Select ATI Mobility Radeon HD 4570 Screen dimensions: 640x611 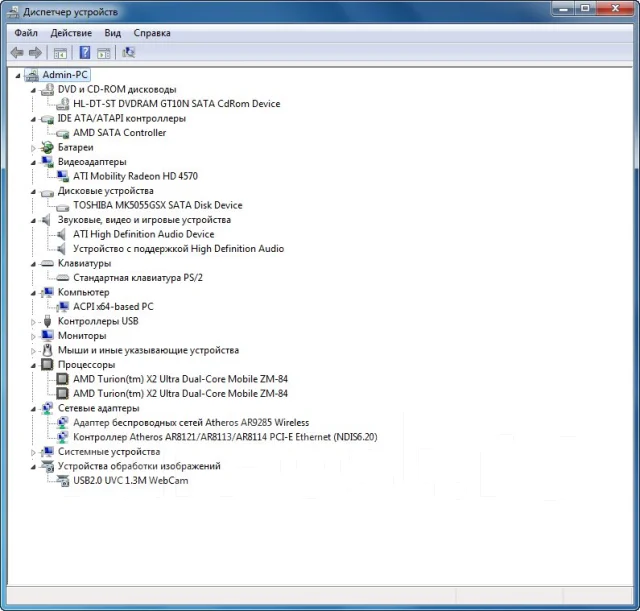tap(136, 176)
